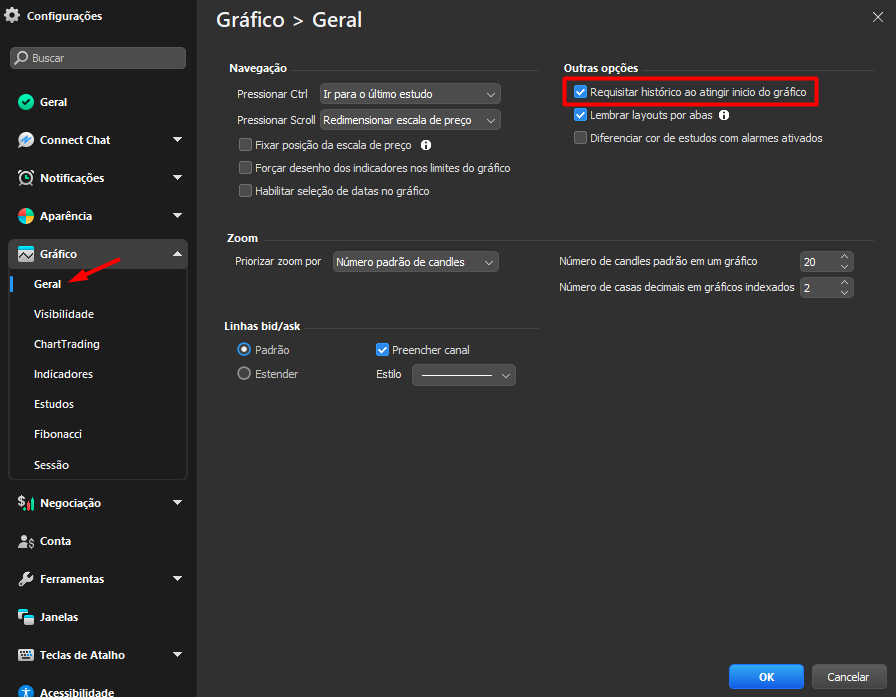
Task: Click the search magnifier icon
Action: [x=22, y=58]
